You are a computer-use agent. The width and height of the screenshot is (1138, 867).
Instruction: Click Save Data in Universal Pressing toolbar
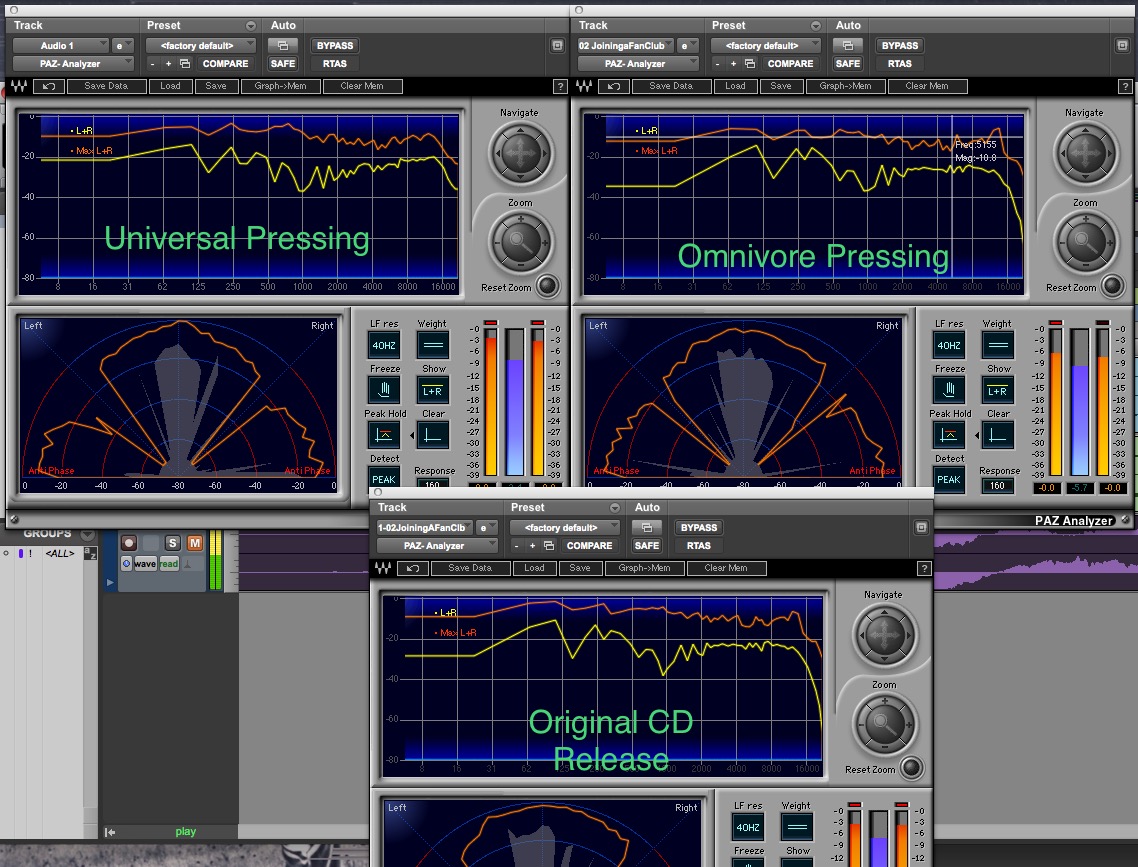point(105,86)
